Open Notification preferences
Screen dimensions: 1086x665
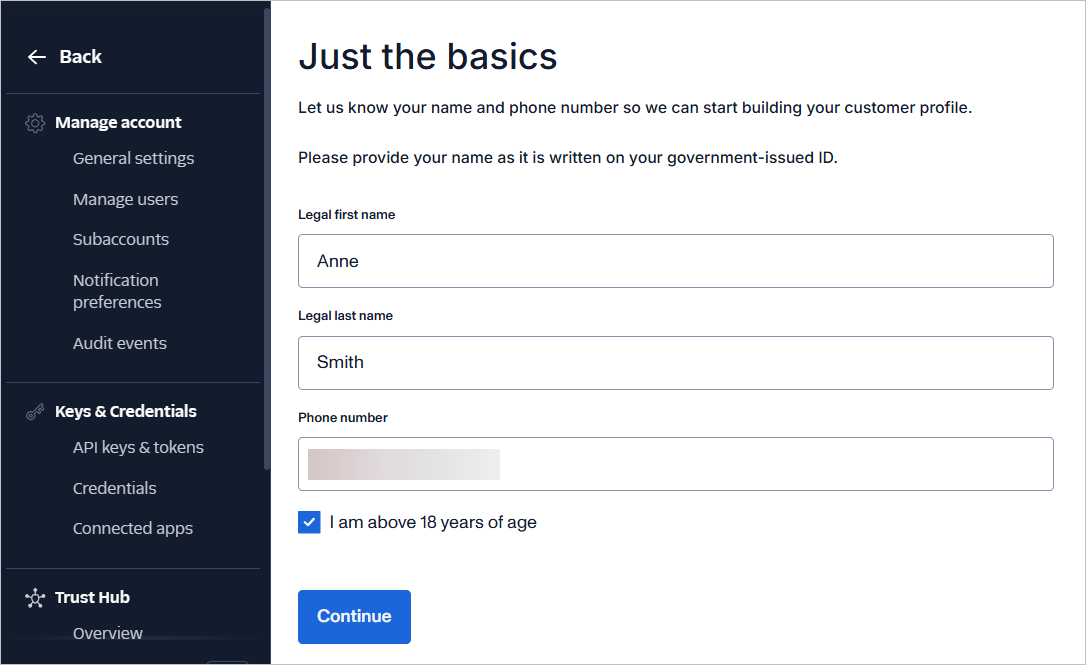click(x=117, y=292)
